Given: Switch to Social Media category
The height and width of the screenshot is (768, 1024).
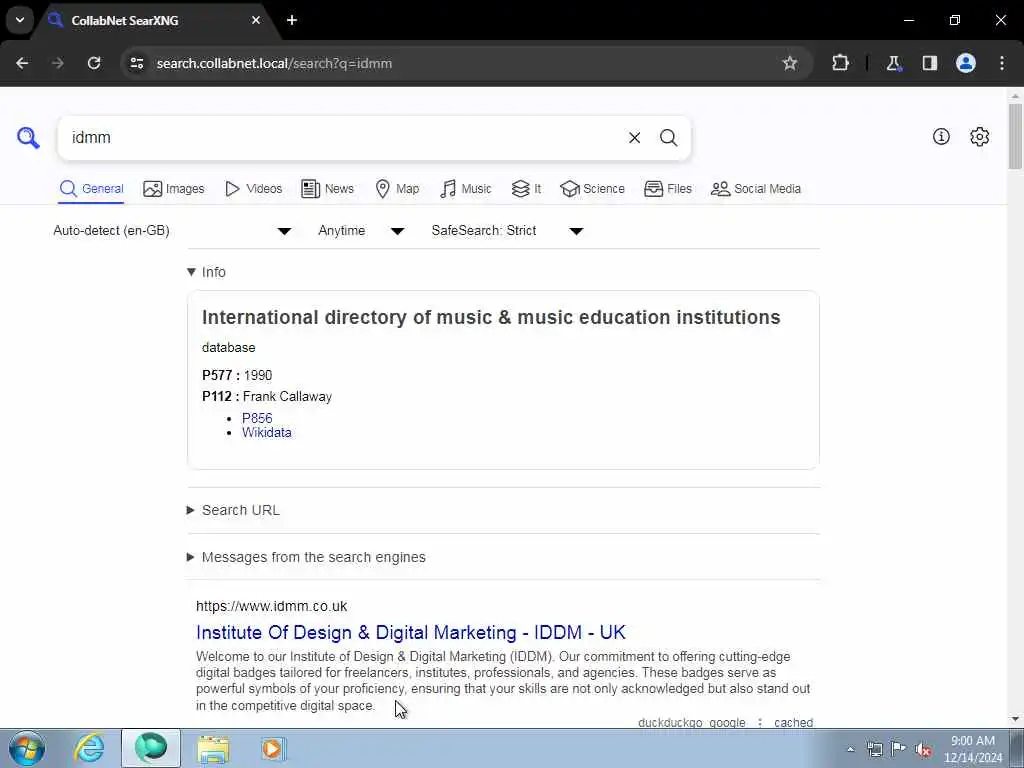Looking at the screenshot, I should (x=756, y=189).
